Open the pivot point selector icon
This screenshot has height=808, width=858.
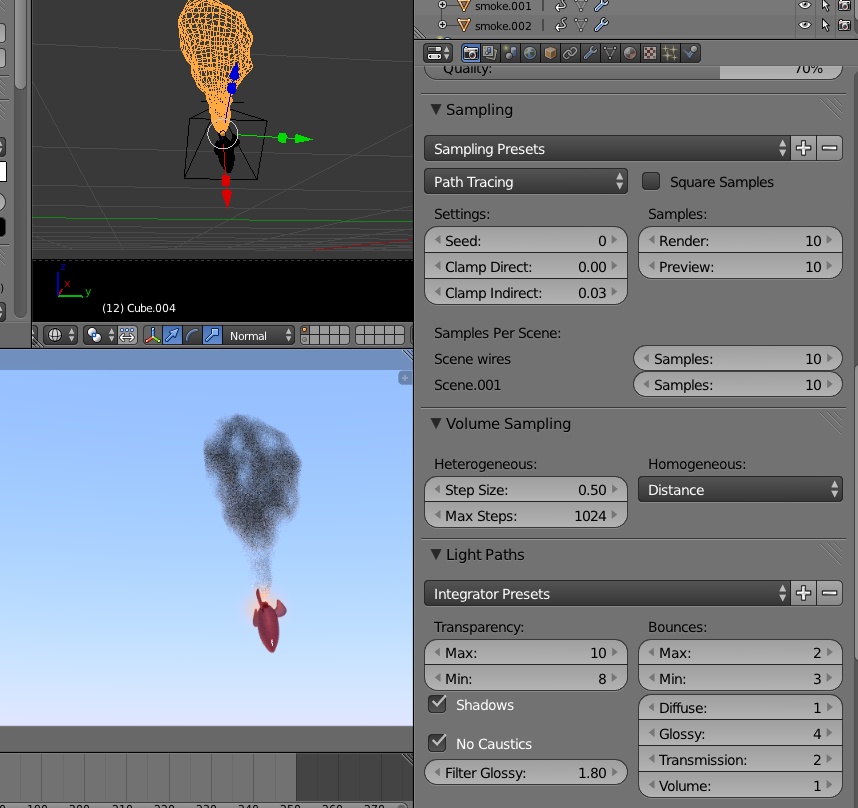pos(100,335)
